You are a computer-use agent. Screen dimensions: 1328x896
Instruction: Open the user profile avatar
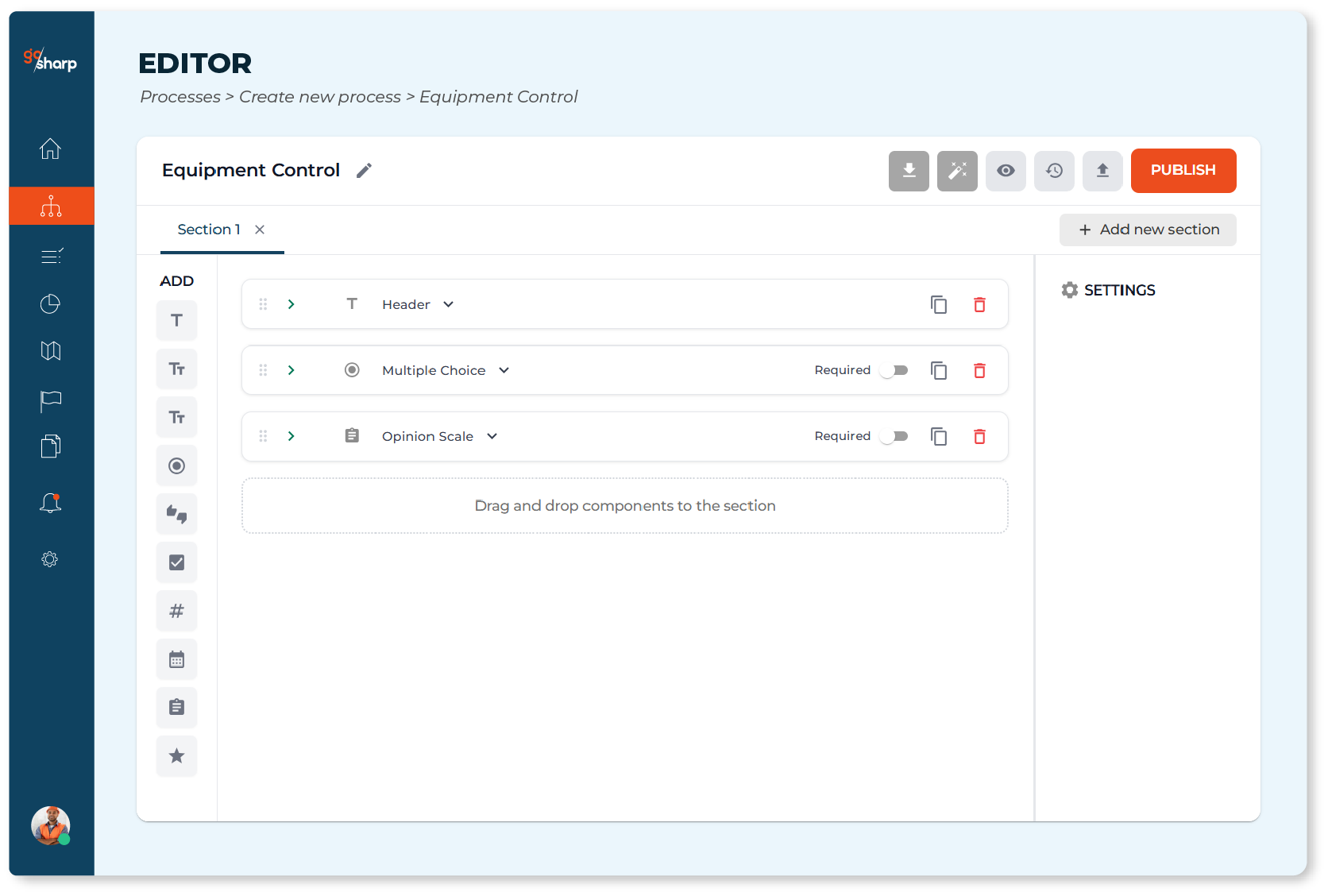click(51, 825)
